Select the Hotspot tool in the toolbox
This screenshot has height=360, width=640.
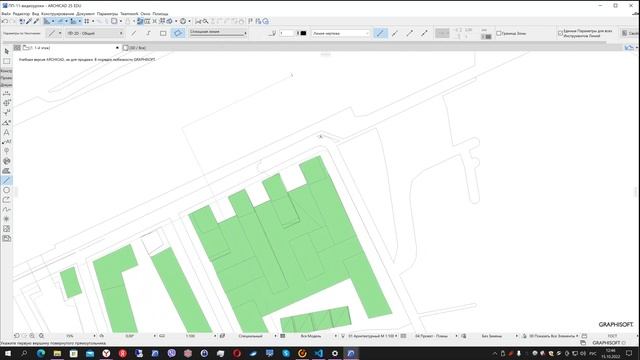(x=6, y=219)
